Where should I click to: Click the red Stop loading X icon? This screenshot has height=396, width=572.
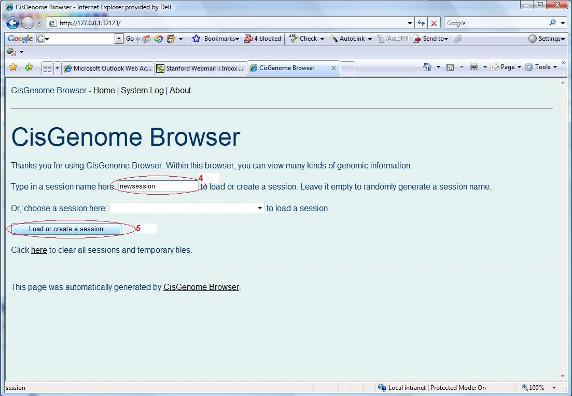(433, 23)
